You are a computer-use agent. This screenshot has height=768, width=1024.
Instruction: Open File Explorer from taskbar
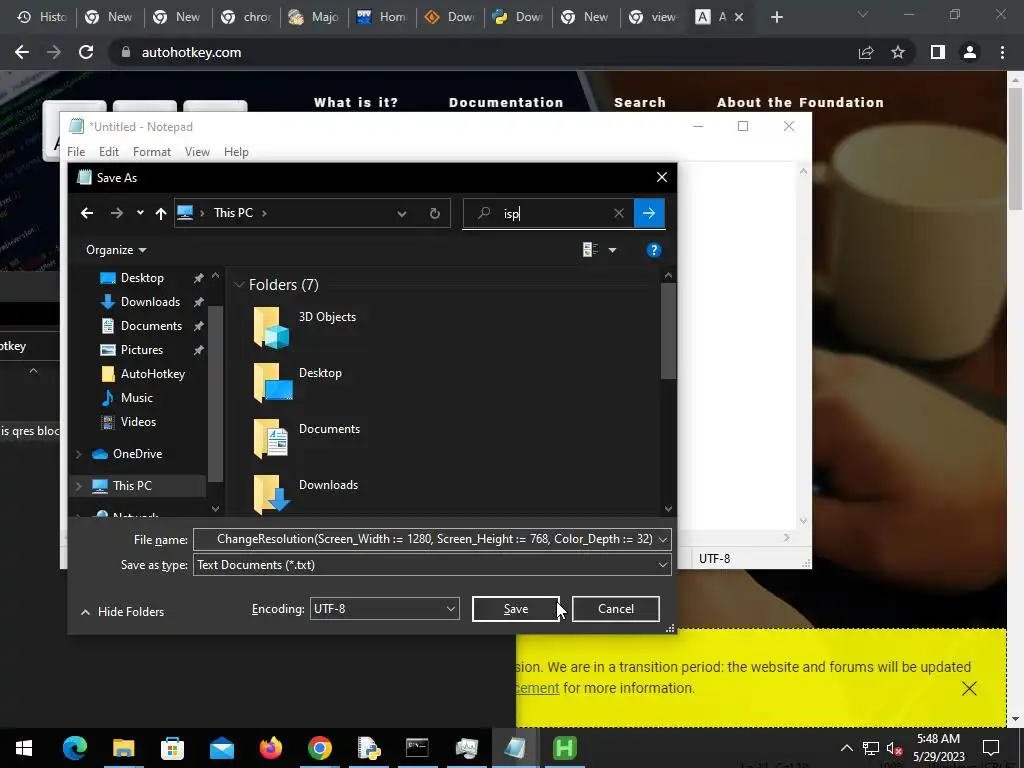[x=123, y=748]
